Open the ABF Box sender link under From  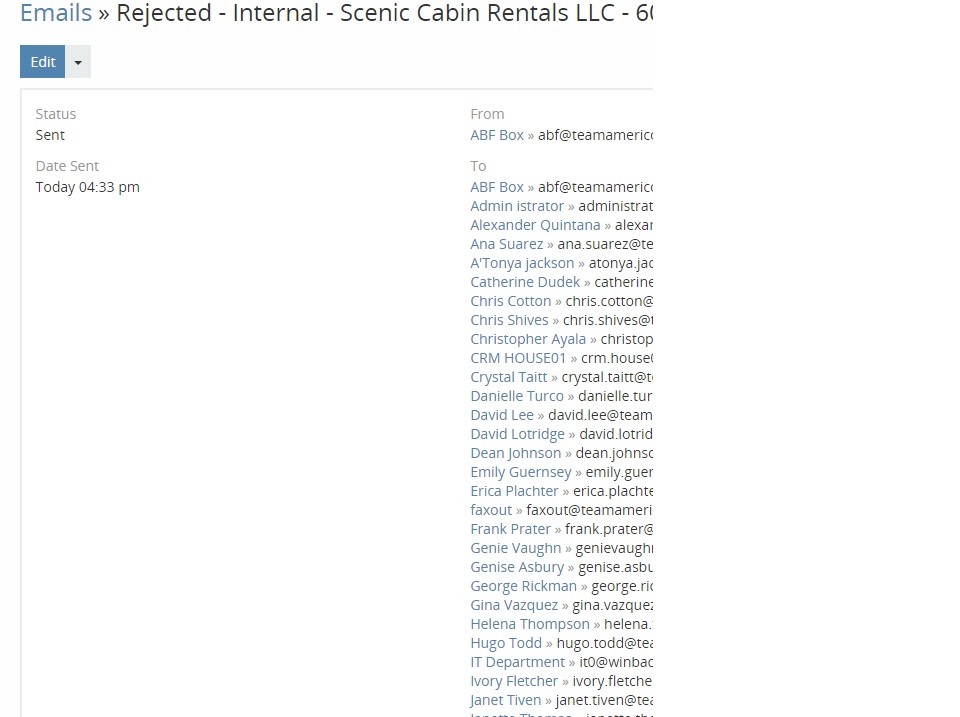tap(497, 135)
